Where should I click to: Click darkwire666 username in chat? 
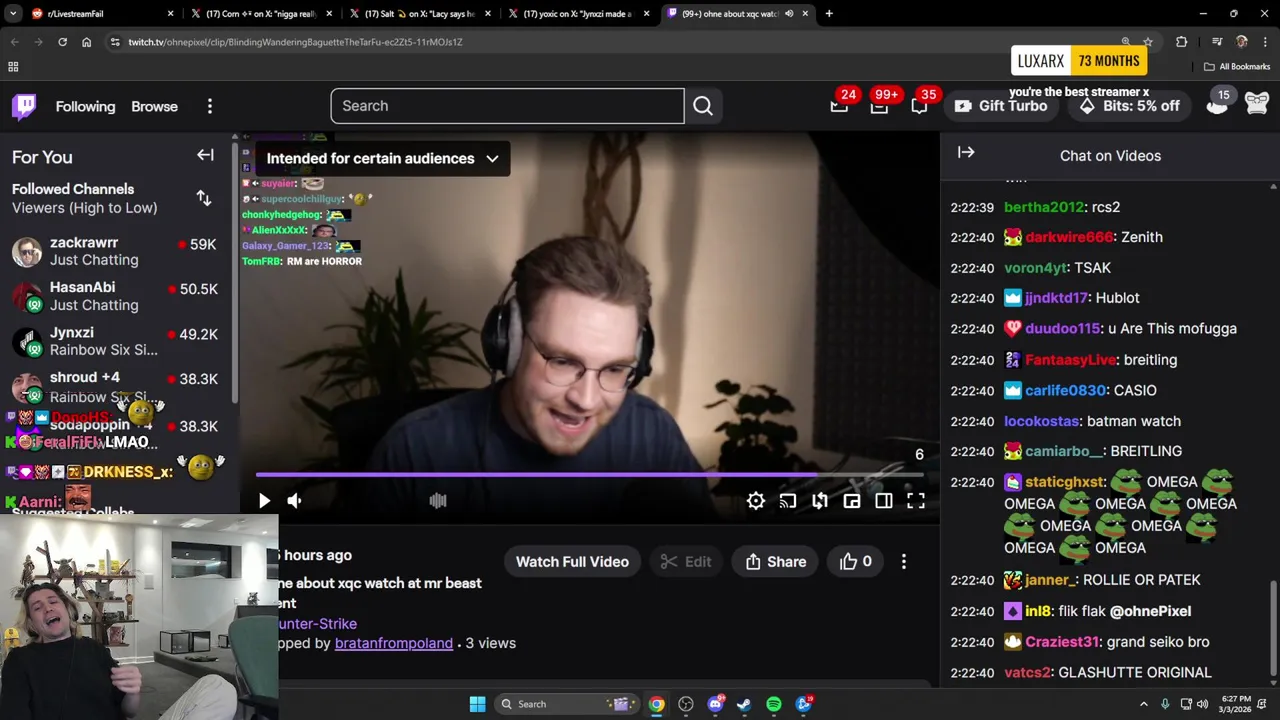(1069, 237)
